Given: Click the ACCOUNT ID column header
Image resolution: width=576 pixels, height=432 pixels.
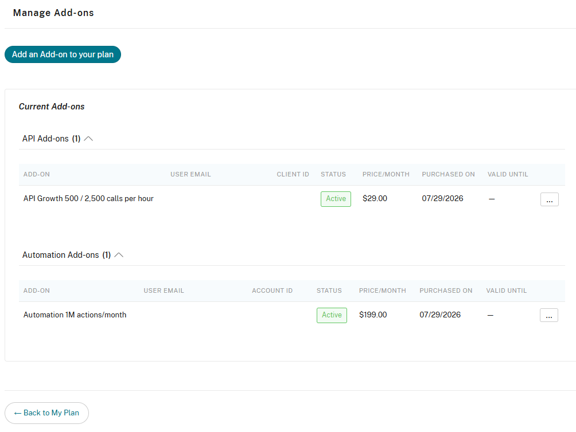Looking at the screenshot, I should point(272,291).
